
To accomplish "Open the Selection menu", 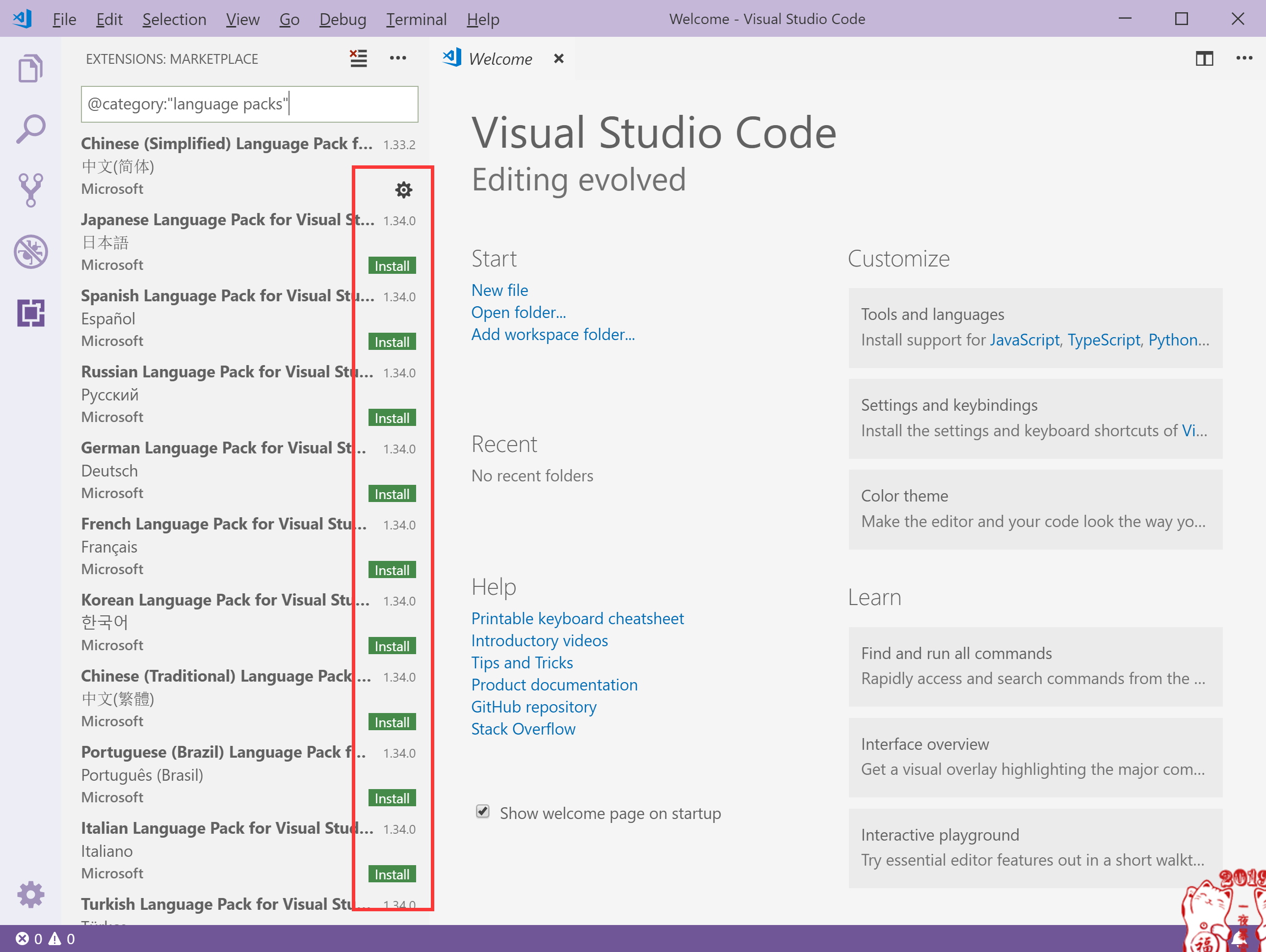I will pos(174,20).
